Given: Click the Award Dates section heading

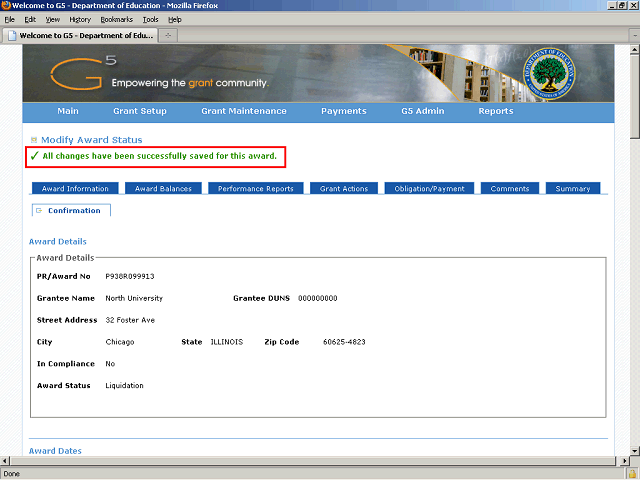Looking at the screenshot, I should 55,451.
